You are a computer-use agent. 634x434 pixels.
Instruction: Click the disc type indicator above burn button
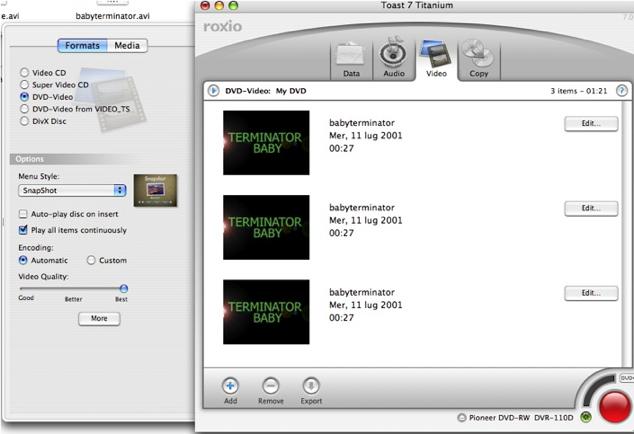click(626, 378)
